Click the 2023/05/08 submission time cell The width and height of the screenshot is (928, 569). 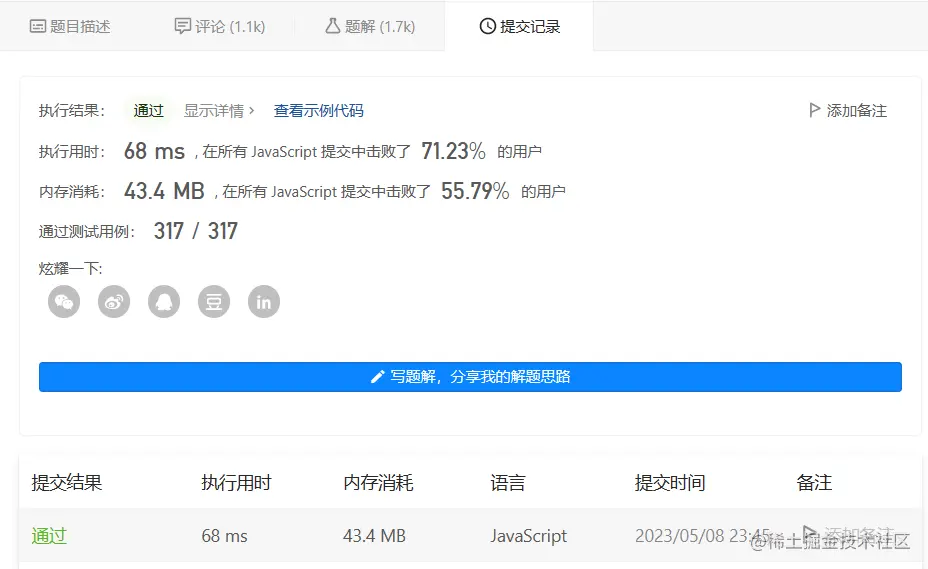click(x=703, y=536)
